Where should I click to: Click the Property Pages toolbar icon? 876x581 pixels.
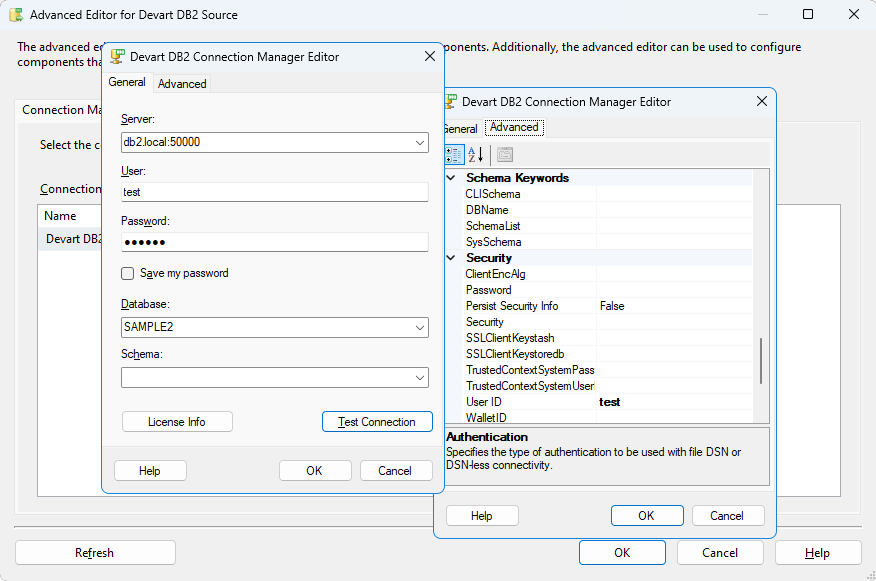point(505,155)
